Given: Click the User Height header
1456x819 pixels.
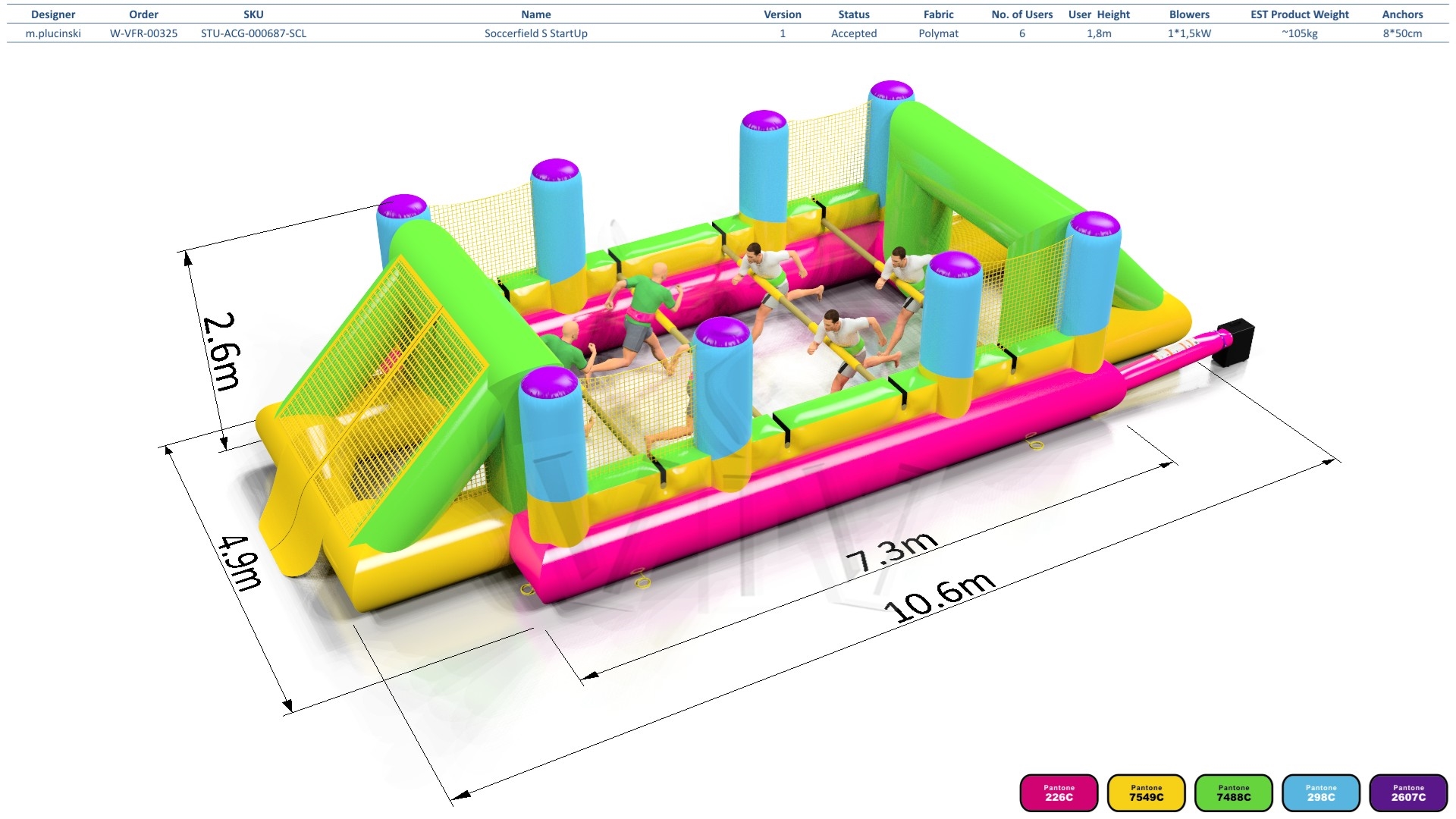Looking at the screenshot, I should tap(1099, 14).
